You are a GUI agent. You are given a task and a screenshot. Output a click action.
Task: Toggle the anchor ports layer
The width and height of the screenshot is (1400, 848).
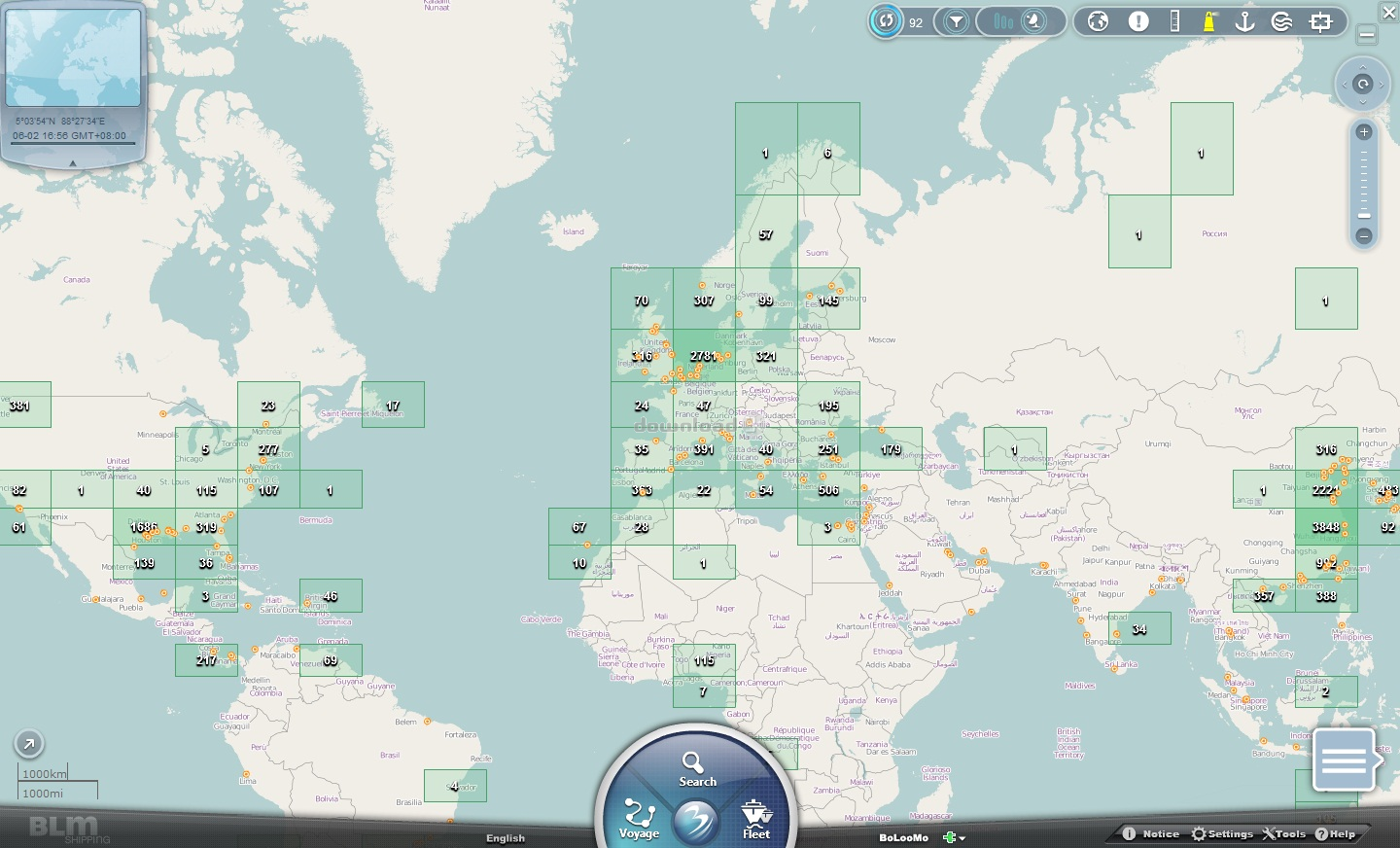(x=1245, y=21)
